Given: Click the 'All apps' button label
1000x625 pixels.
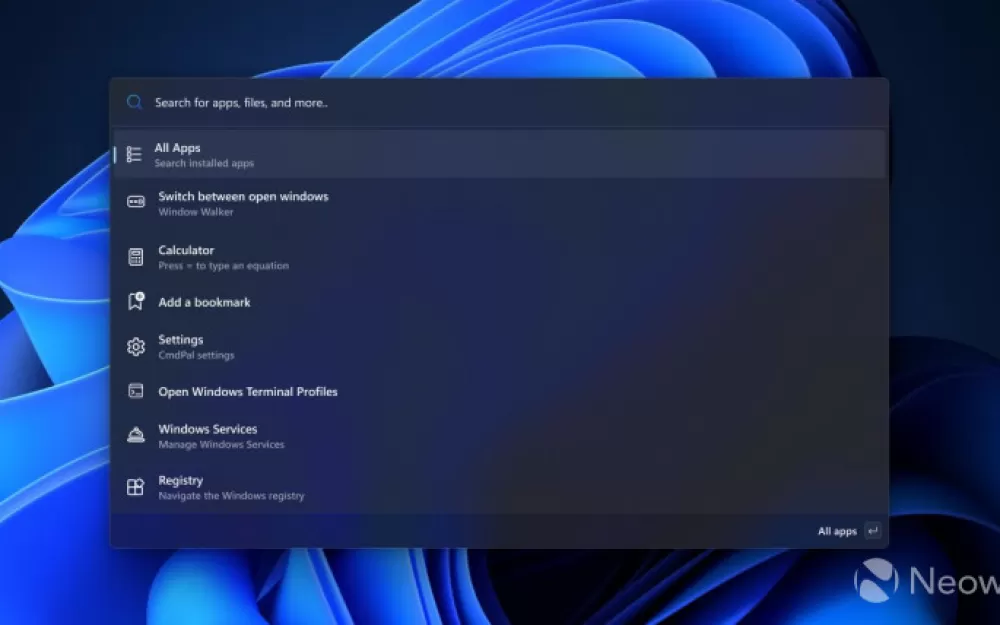Looking at the screenshot, I should coord(837,531).
